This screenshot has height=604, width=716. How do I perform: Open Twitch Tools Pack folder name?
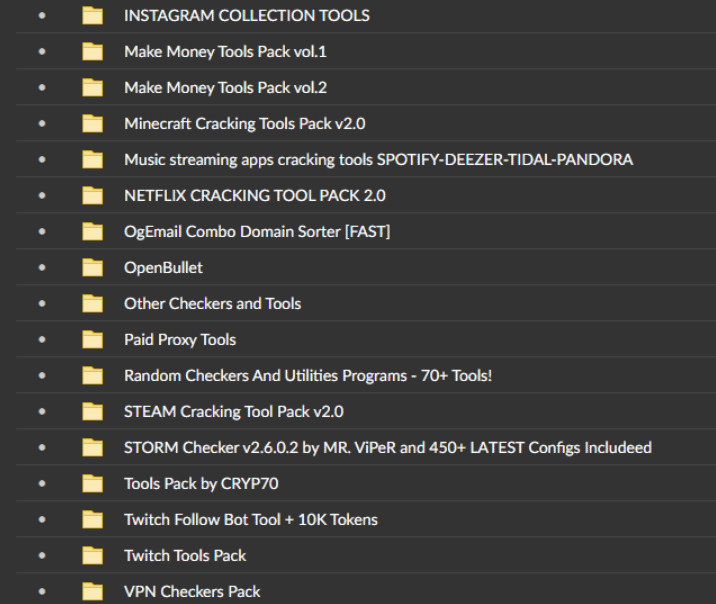[x=185, y=556]
